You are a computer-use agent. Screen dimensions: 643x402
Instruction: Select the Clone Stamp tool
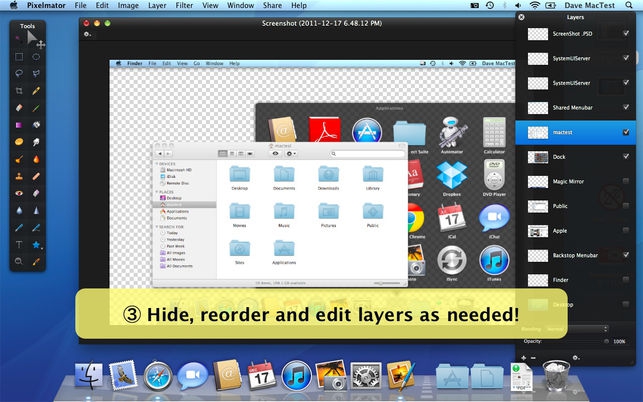click(x=19, y=176)
